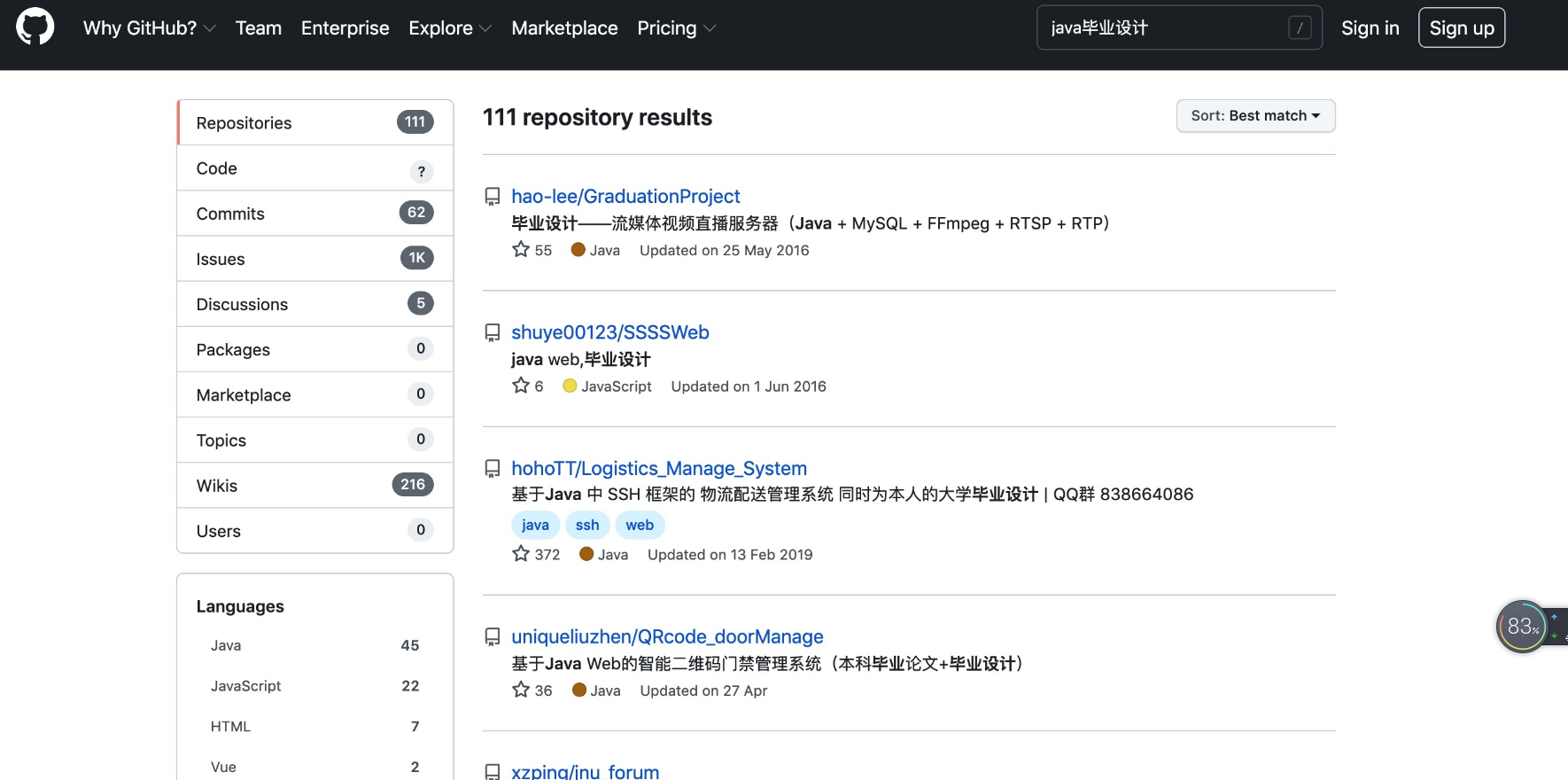Screen dimensions: 1568x780
Task: Open Marketplace in the top navigation
Action: pos(564,28)
